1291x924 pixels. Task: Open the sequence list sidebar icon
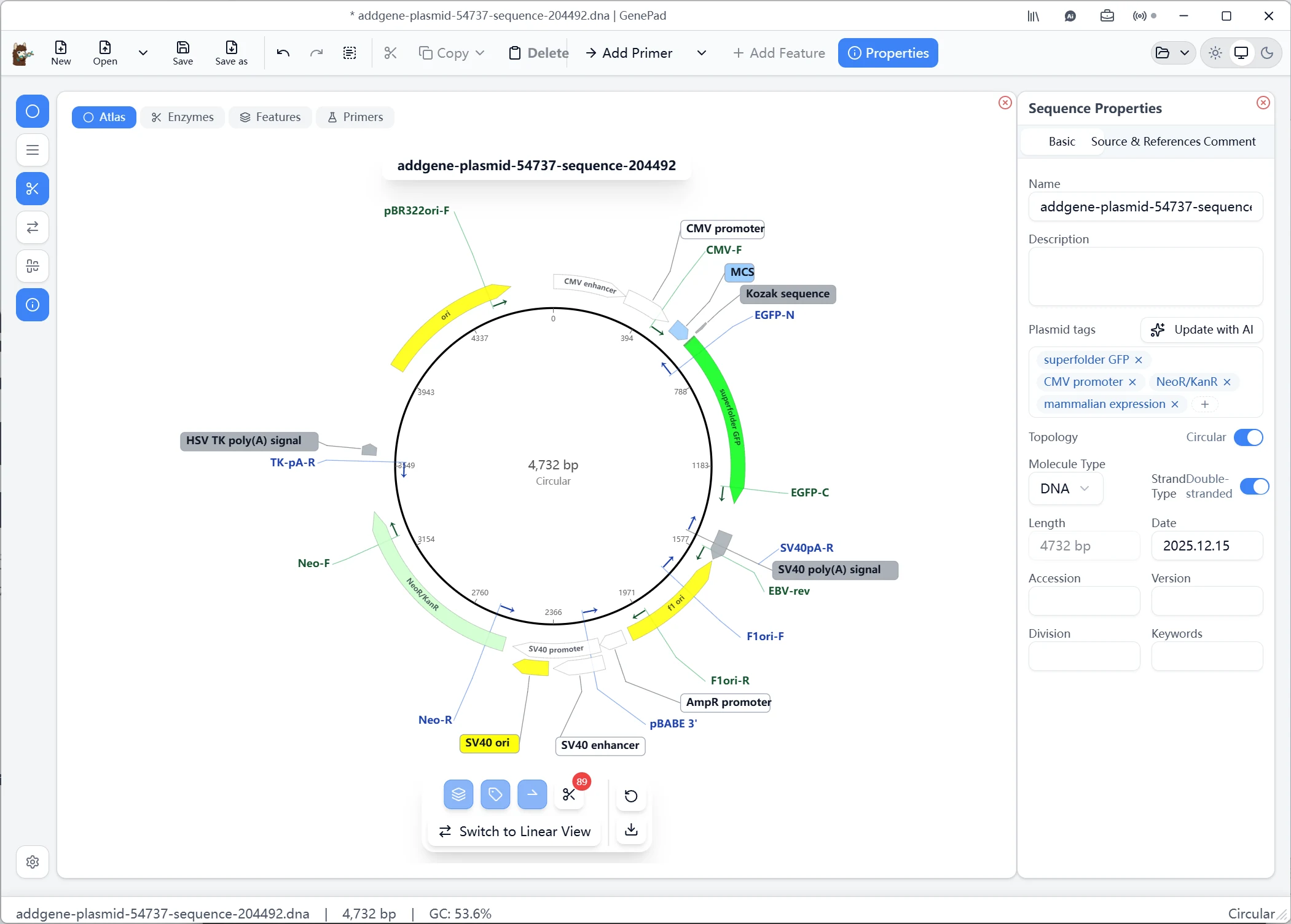[x=33, y=150]
